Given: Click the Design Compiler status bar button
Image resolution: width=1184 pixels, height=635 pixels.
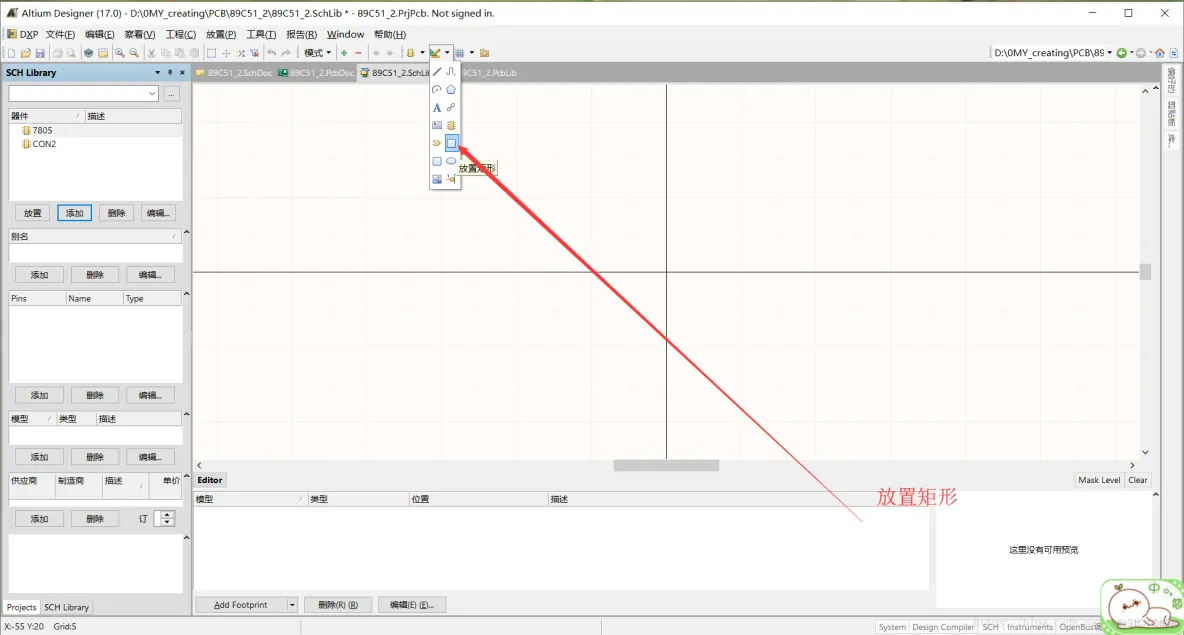Looking at the screenshot, I should click(x=943, y=627).
